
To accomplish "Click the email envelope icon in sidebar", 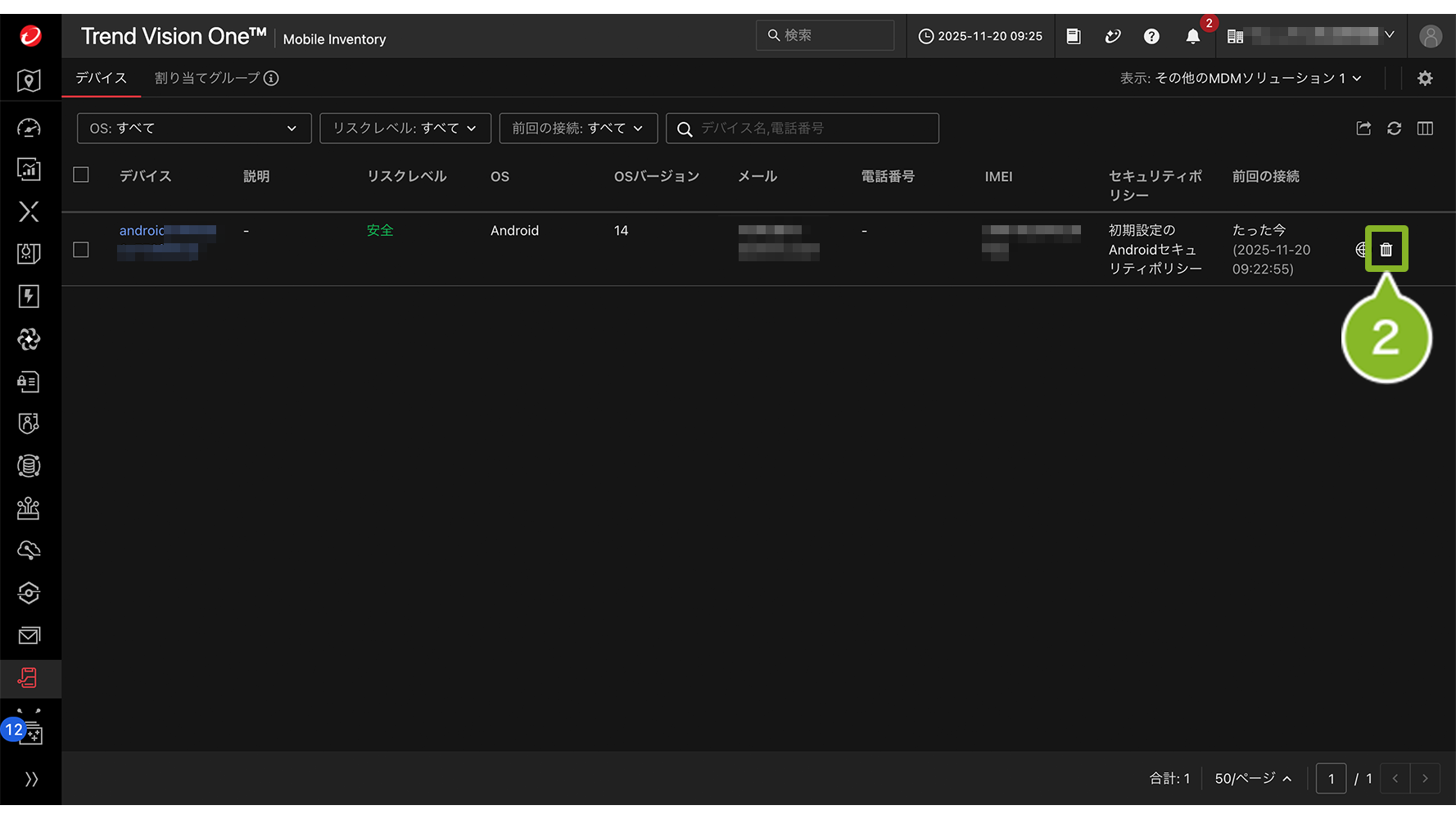I will click(x=29, y=636).
